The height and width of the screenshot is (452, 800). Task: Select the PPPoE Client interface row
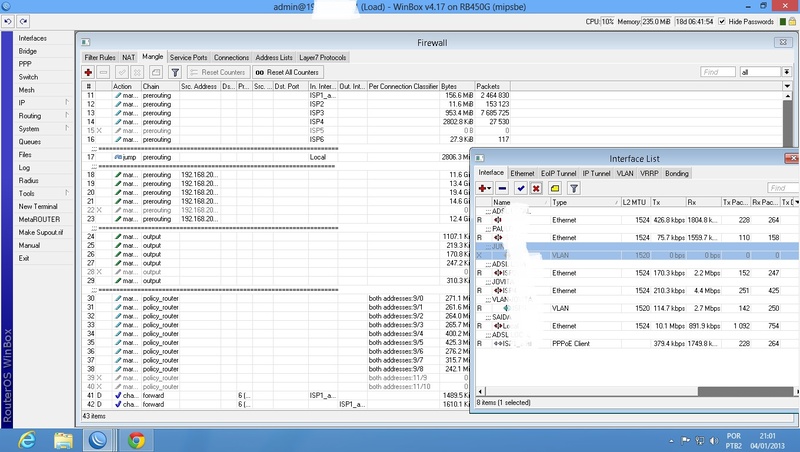[x=637, y=343]
